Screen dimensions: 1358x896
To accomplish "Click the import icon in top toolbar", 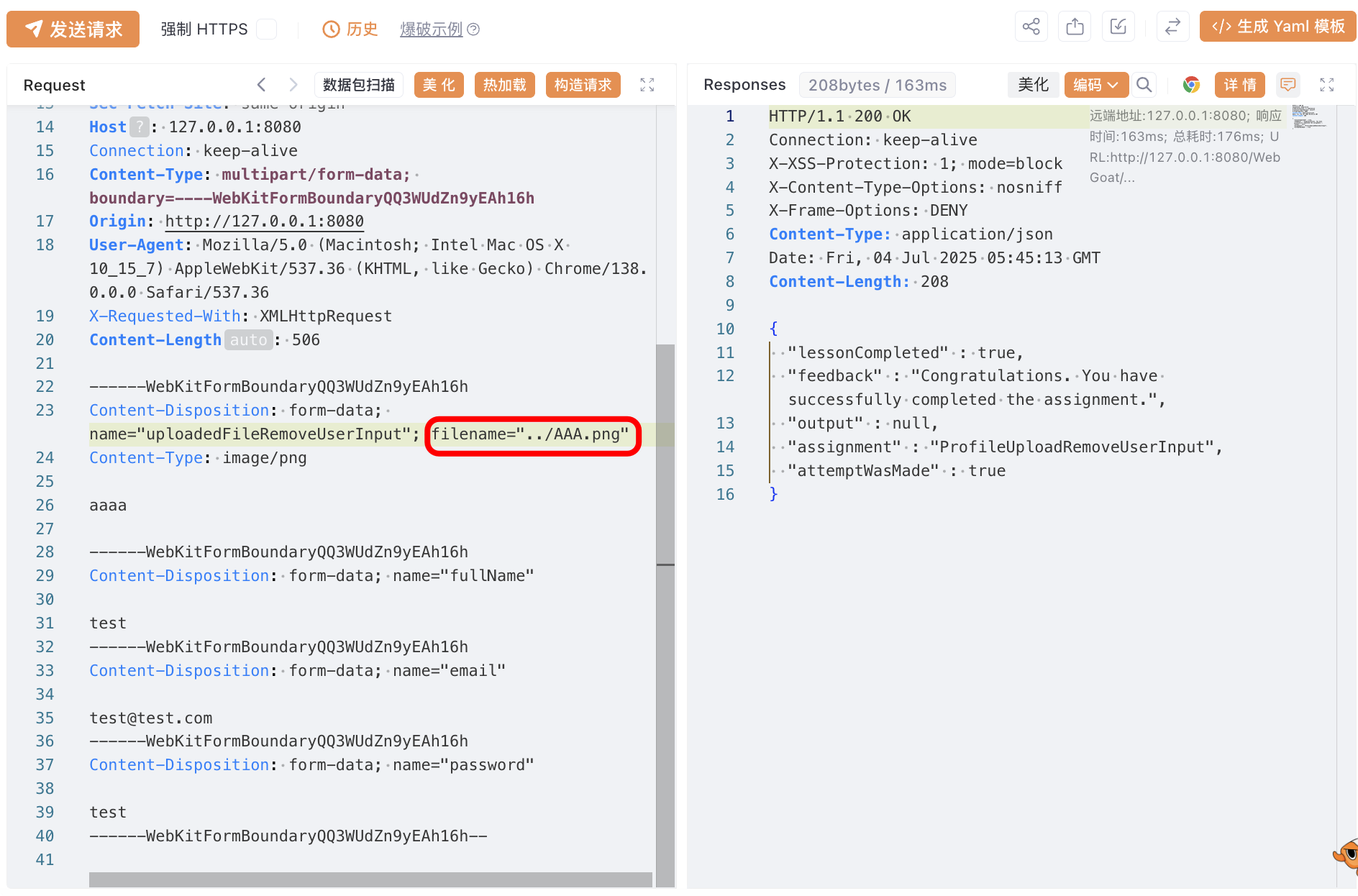I will 1118,27.
